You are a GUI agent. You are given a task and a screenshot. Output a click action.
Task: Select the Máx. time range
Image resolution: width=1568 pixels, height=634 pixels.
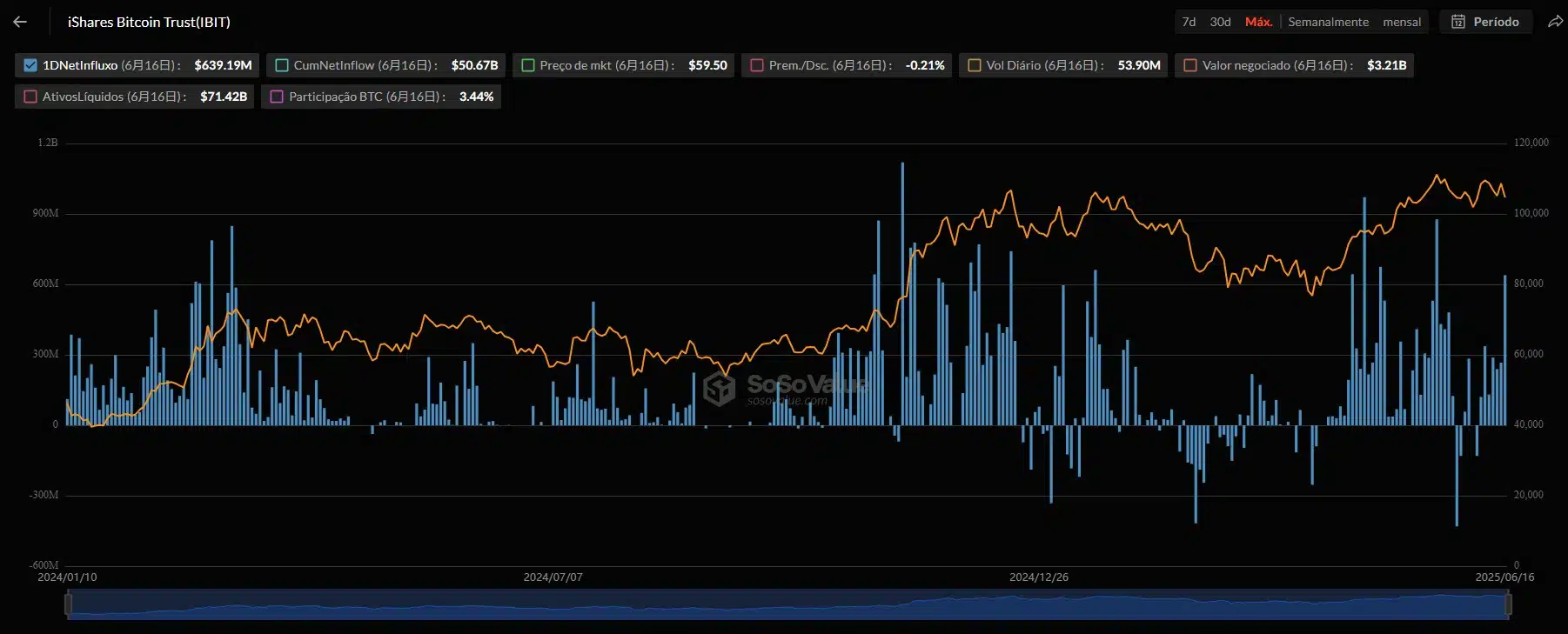click(1258, 22)
